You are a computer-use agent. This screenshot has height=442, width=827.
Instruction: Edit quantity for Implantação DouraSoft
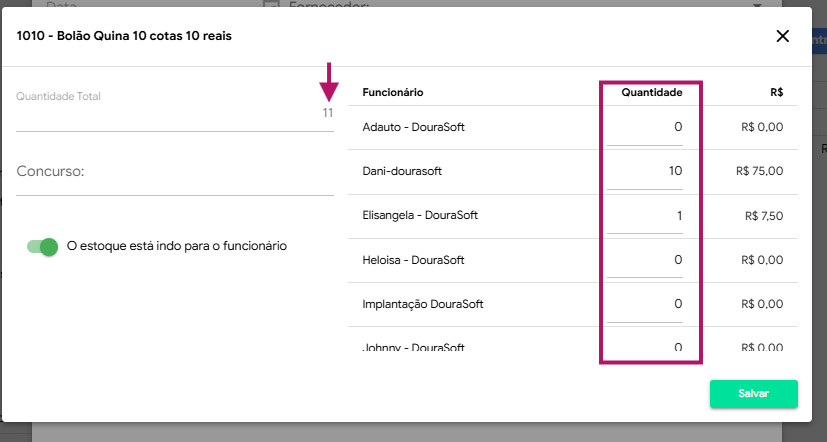click(x=645, y=304)
